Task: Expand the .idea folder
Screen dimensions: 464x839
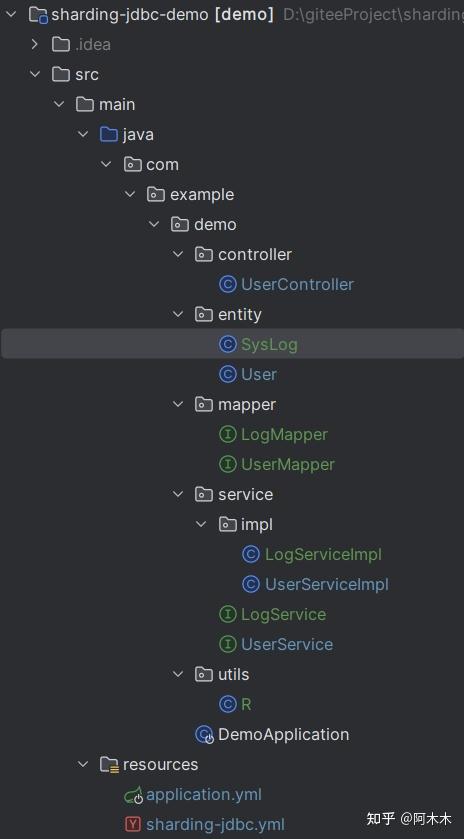Action: [x=35, y=44]
